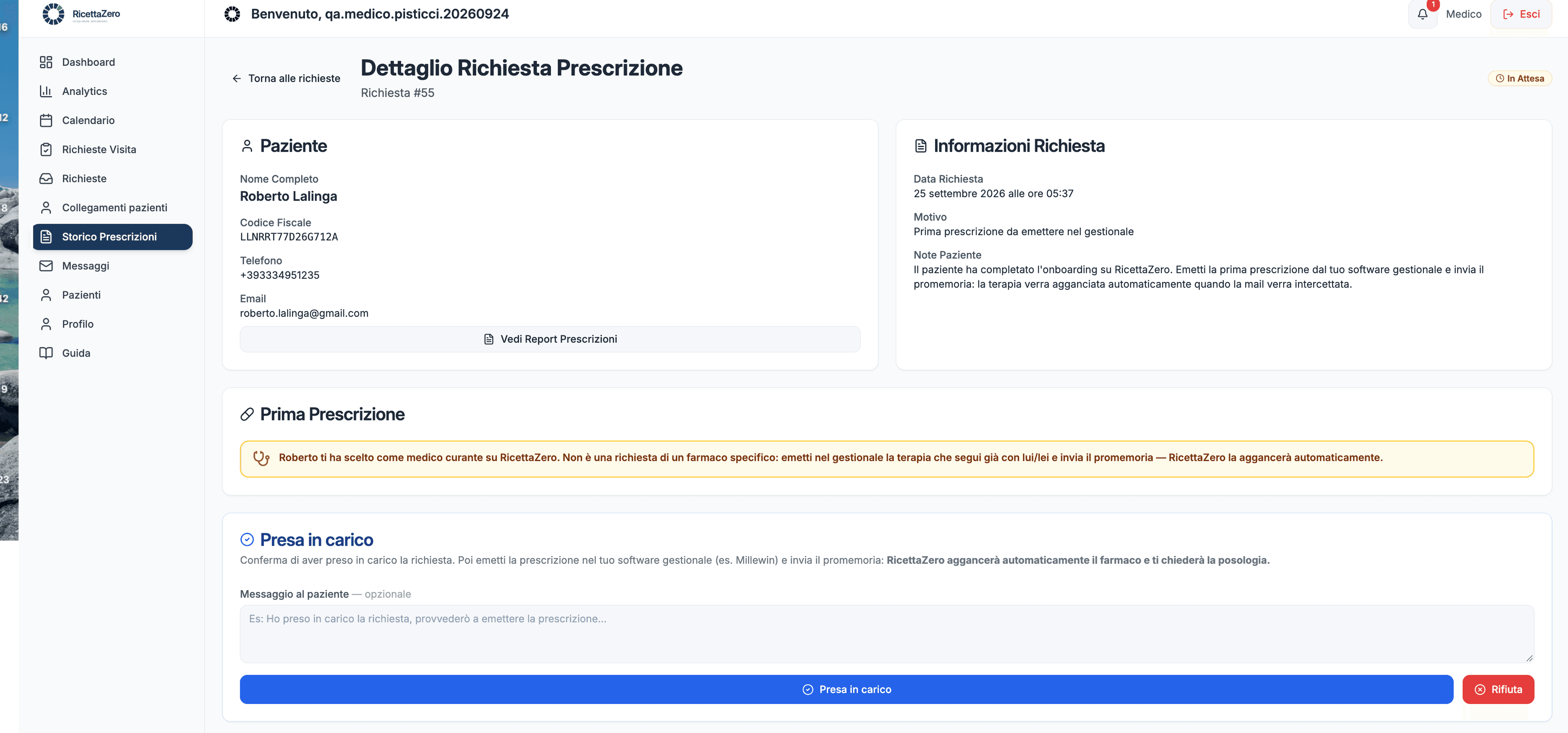The height and width of the screenshot is (733, 1568).
Task: Click the RicettaZero logo in sidebar
Action: pos(81,13)
